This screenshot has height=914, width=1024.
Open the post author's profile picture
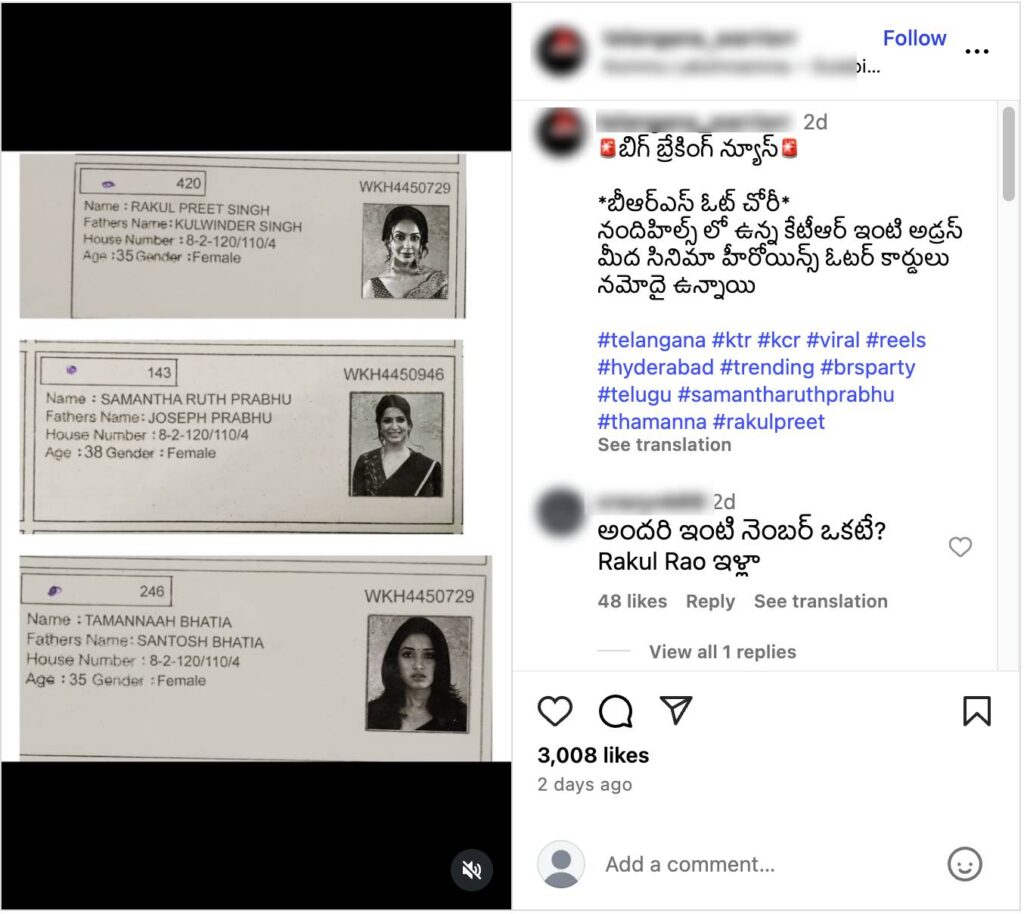pyautogui.click(x=560, y=51)
